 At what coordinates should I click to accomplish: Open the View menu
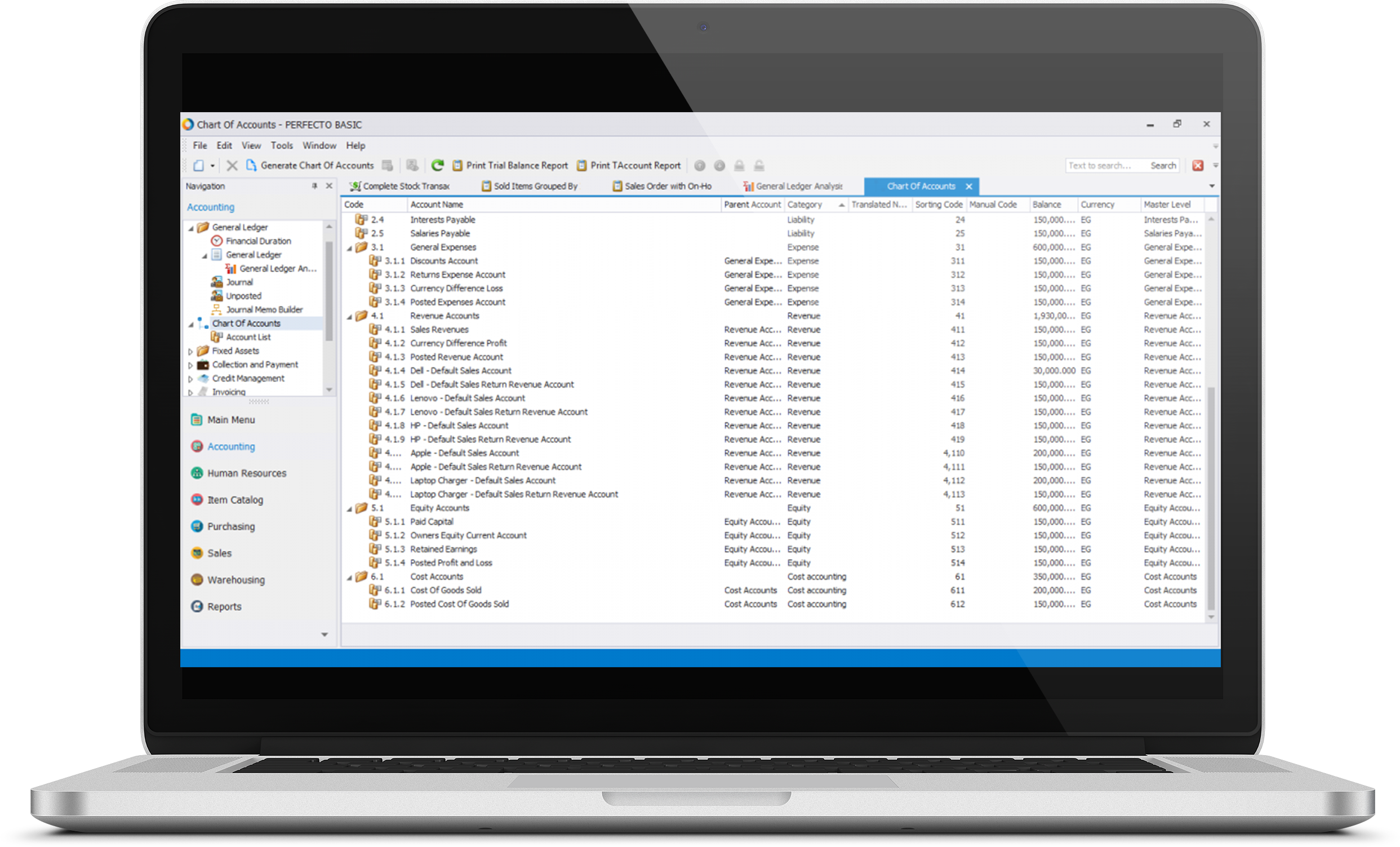[x=251, y=145]
